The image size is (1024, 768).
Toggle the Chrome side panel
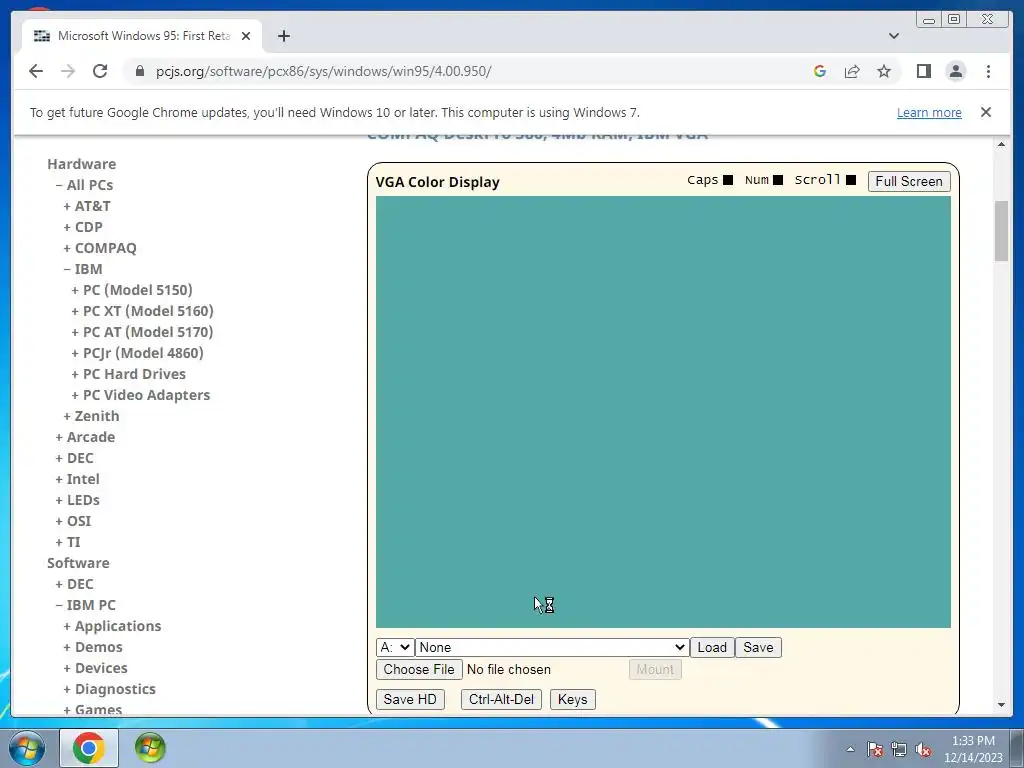click(x=923, y=71)
